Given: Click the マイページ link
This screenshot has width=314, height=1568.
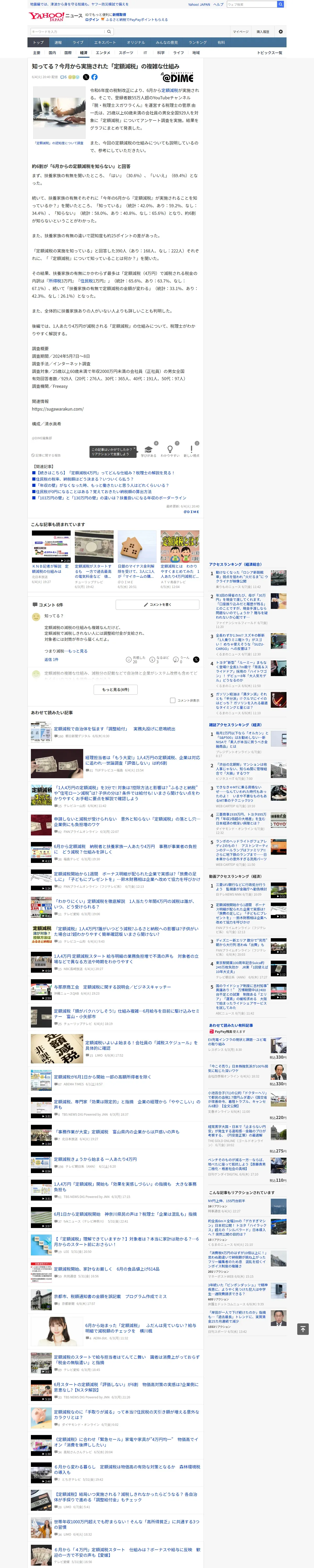Looking at the screenshot, I should 240,32.
